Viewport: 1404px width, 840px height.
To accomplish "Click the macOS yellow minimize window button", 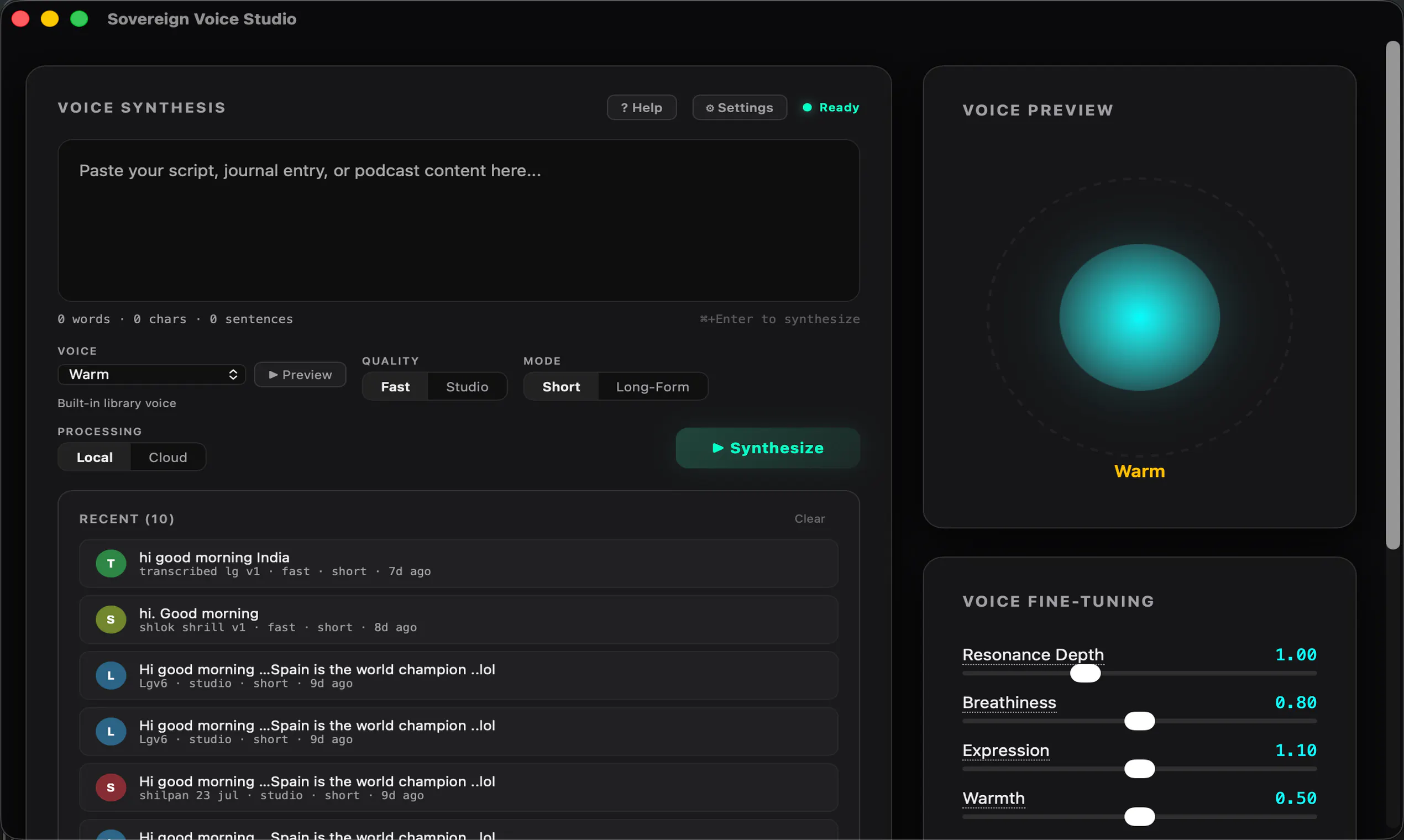I will [50, 19].
